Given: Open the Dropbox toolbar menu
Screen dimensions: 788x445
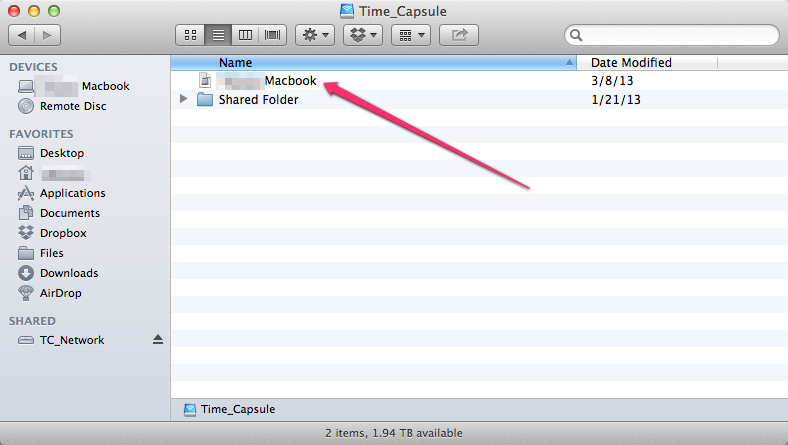Looking at the screenshot, I should 363,35.
